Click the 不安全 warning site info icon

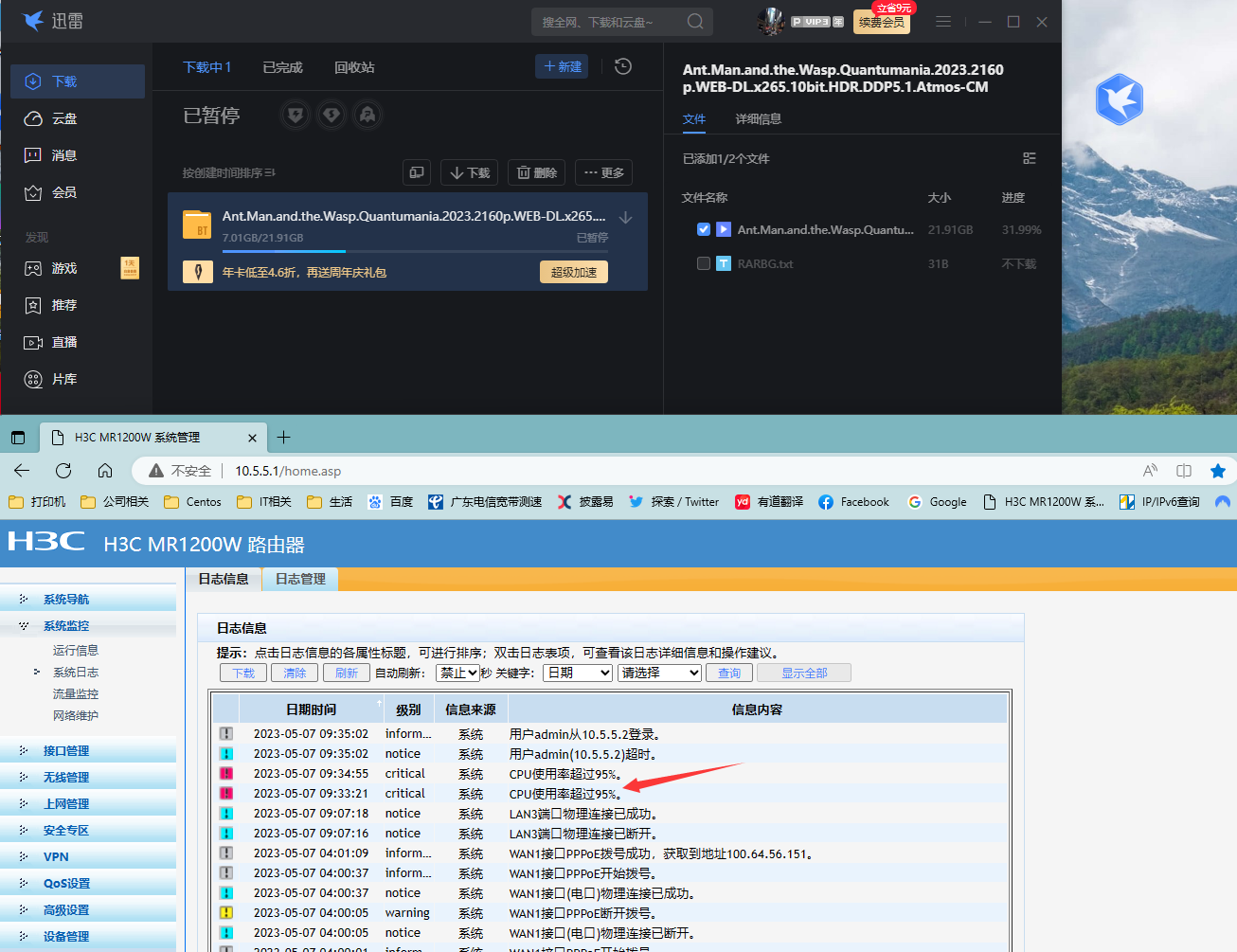pos(179,471)
